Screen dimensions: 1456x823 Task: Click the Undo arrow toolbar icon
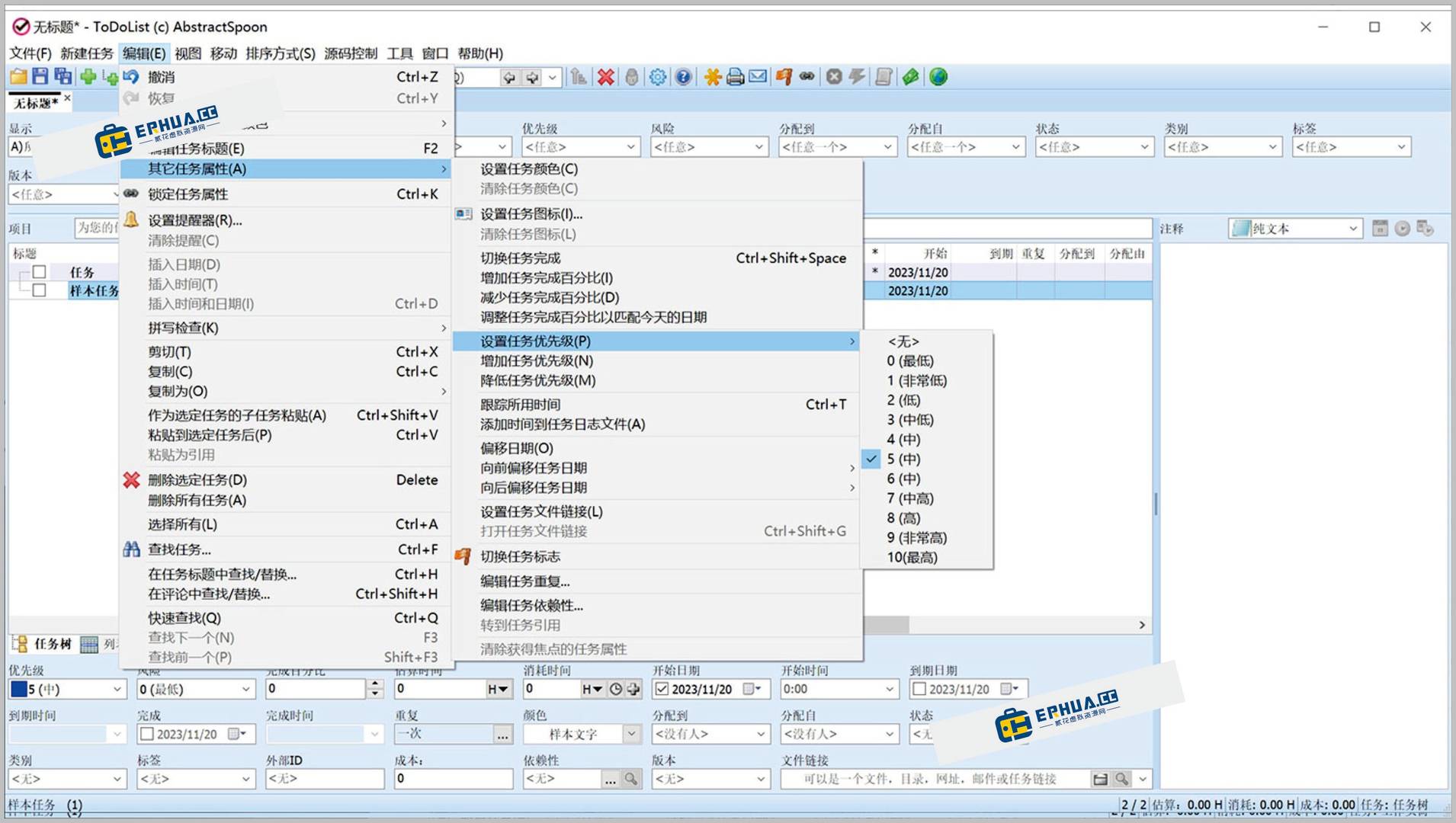click(x=130, y=76)
